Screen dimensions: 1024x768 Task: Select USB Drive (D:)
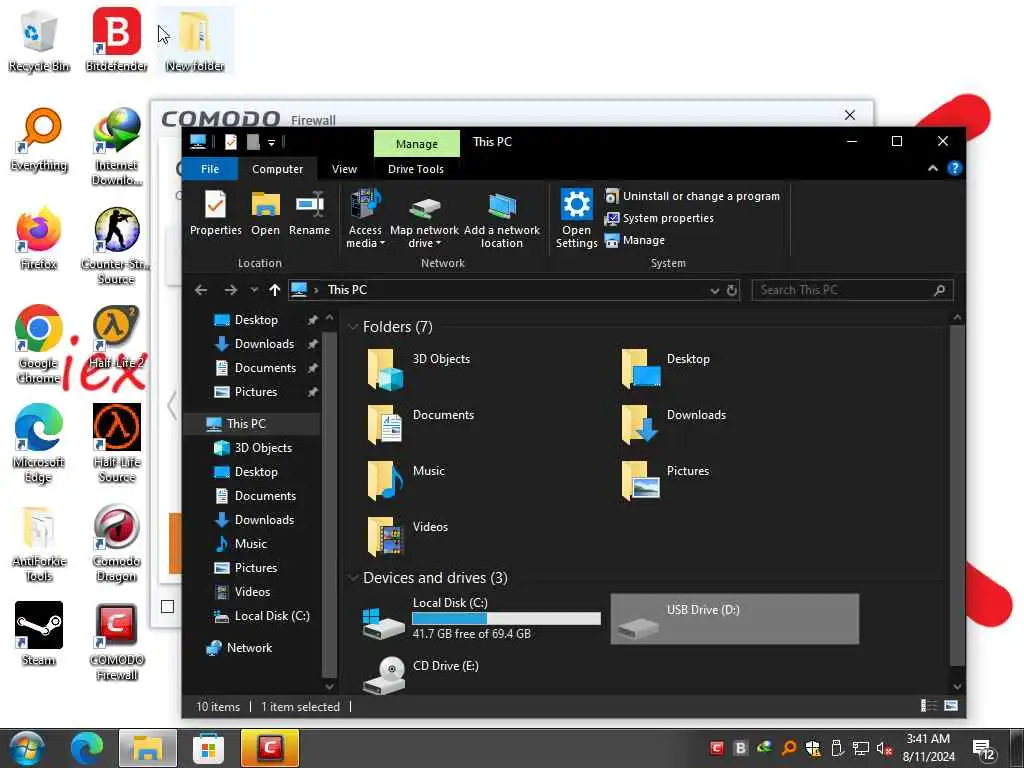point(735,619)
